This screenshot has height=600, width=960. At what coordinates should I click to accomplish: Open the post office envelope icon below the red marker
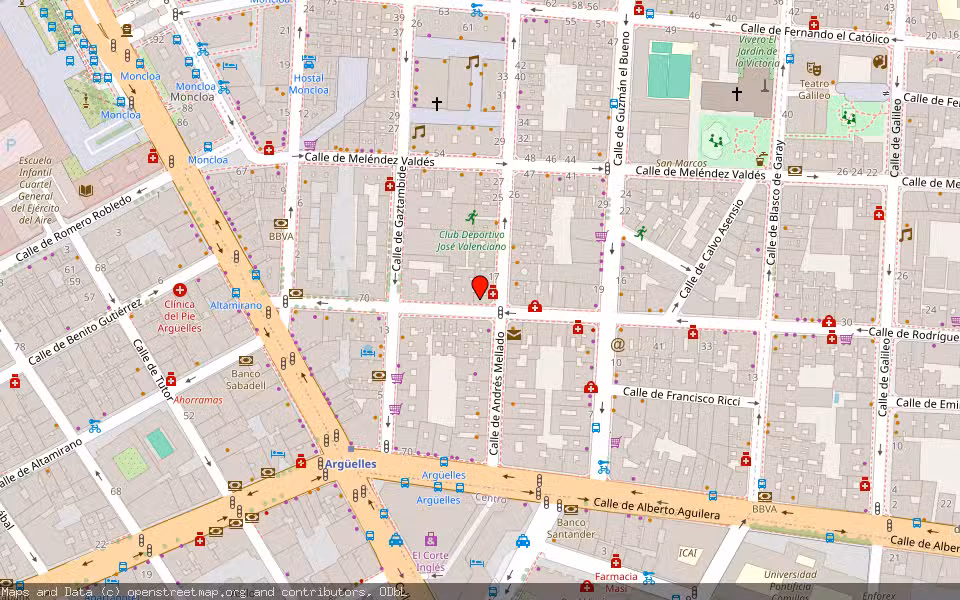(513, 334)
